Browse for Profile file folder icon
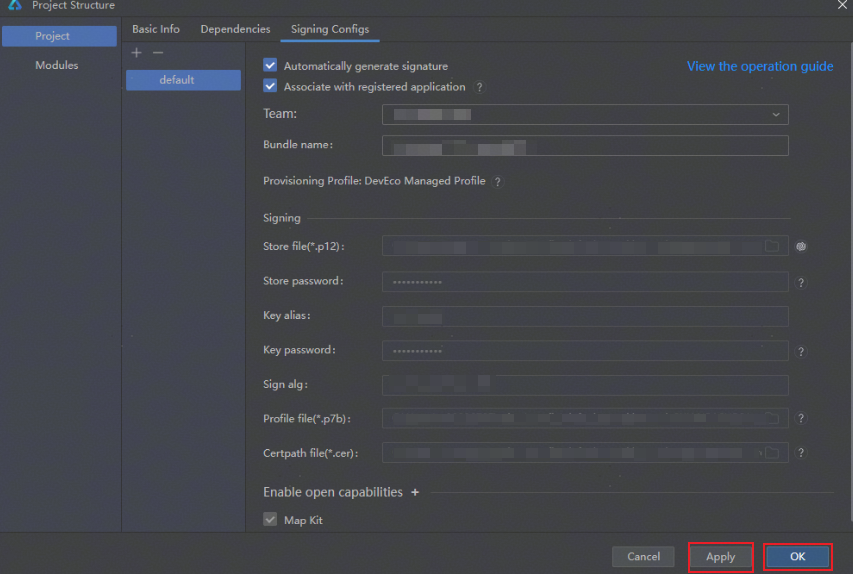Screen dimensions: 853x574 (x=772, y=418)
